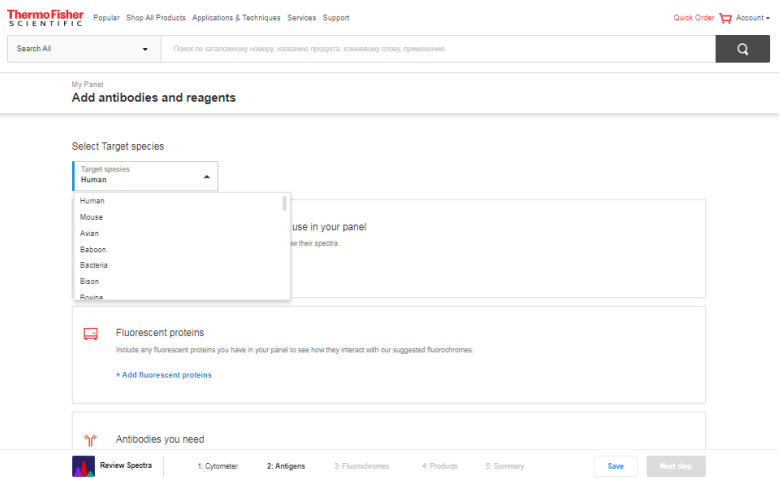Click the antibody Y-shaped icon
This screenshot has width=780, height=478.
(90, 439)
